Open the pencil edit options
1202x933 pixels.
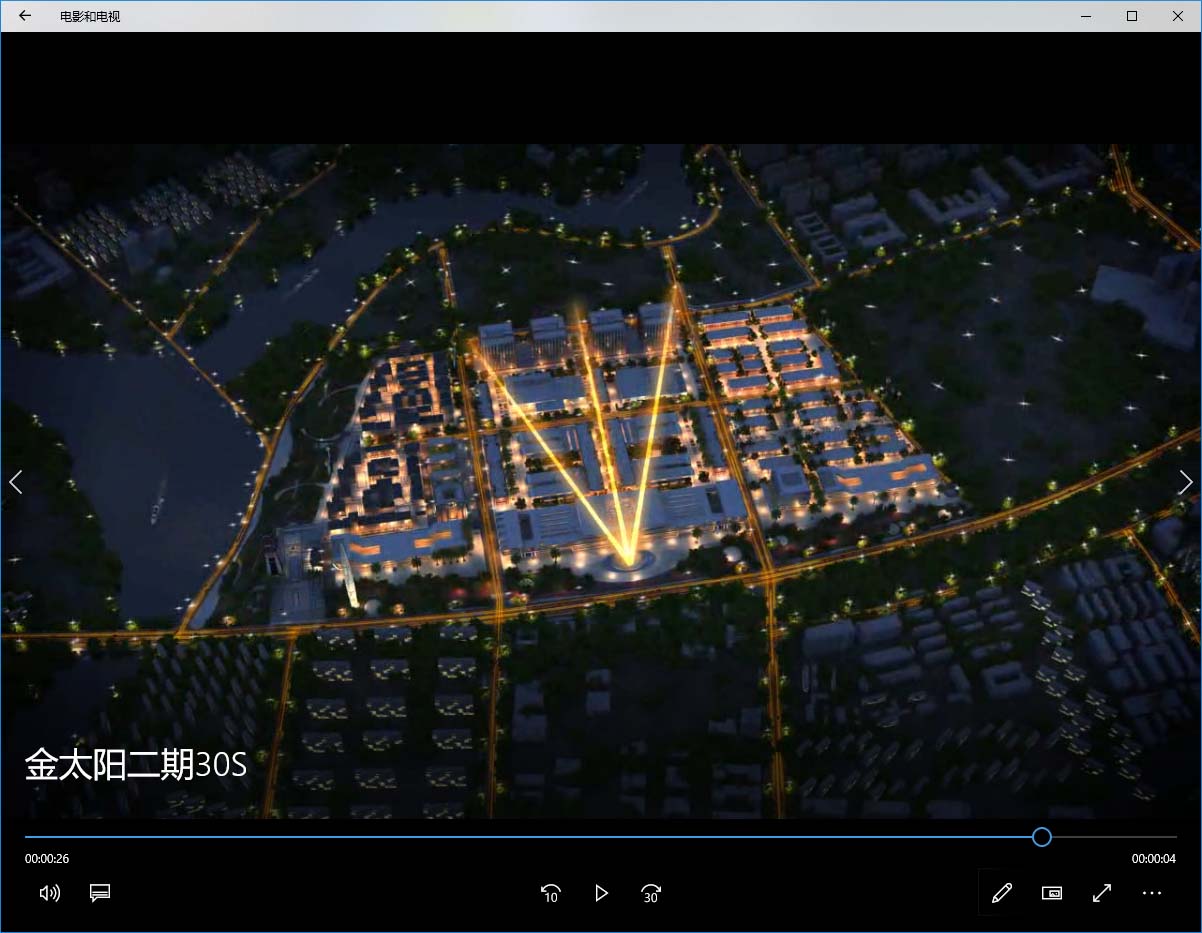click(x=1001, y=893)
